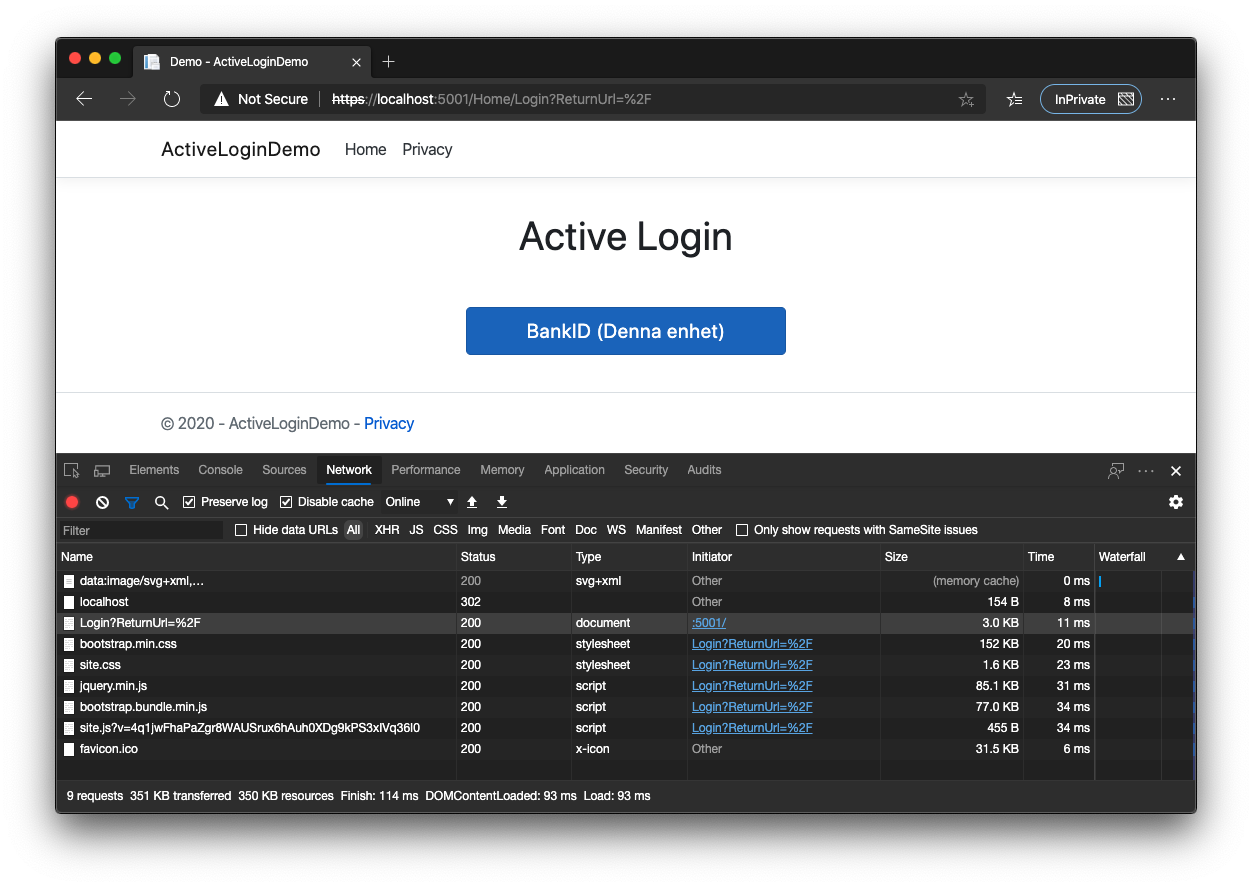Screen dimensions: 1252x887
Task: Click the Not Secure warning icon
Action: tap(221, 99)
